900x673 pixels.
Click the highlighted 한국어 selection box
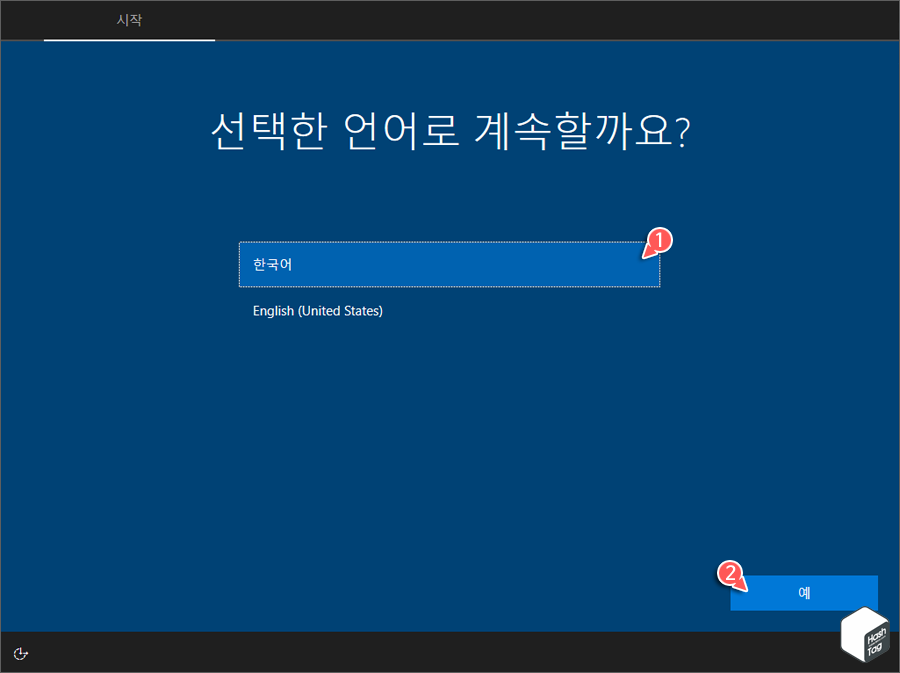[449, 265]
